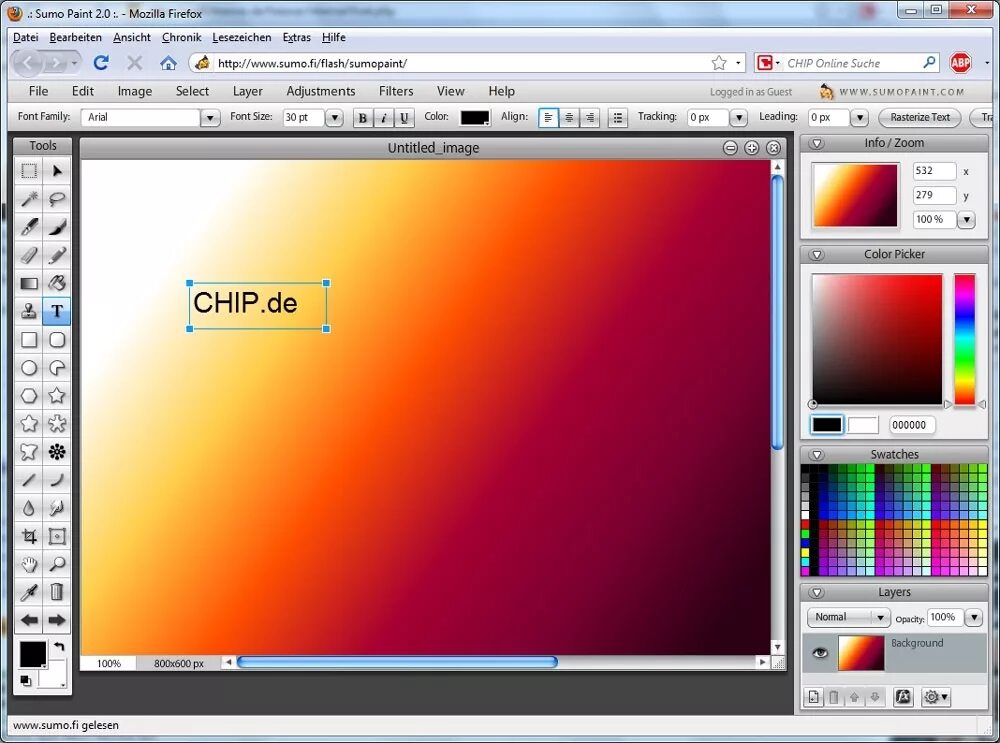Select the move arrow tool
The image size is (1000, 743).
[x=57, y=171]
